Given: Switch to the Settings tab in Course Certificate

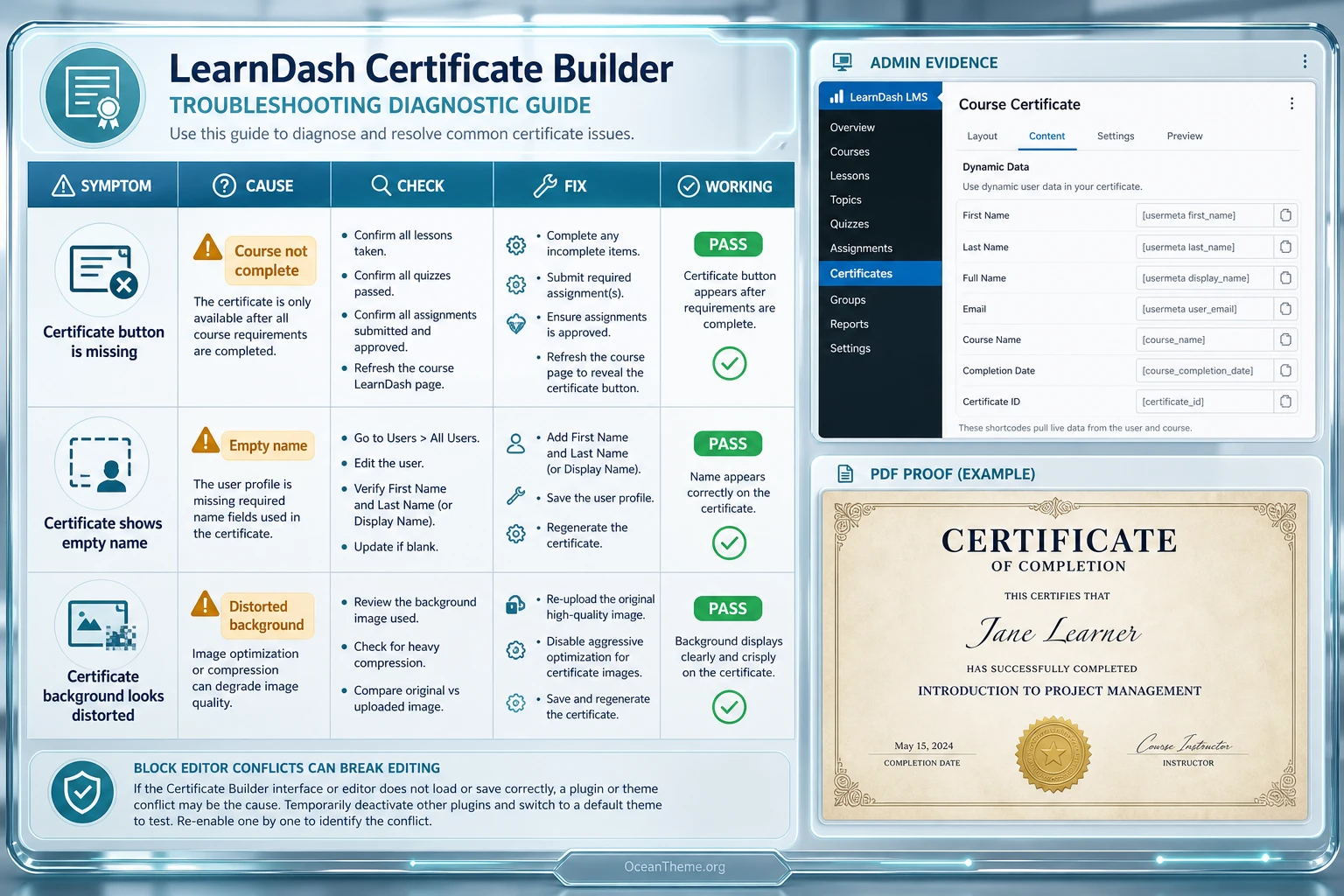Looking at the screenshot, I should (x=1116, y=136).
